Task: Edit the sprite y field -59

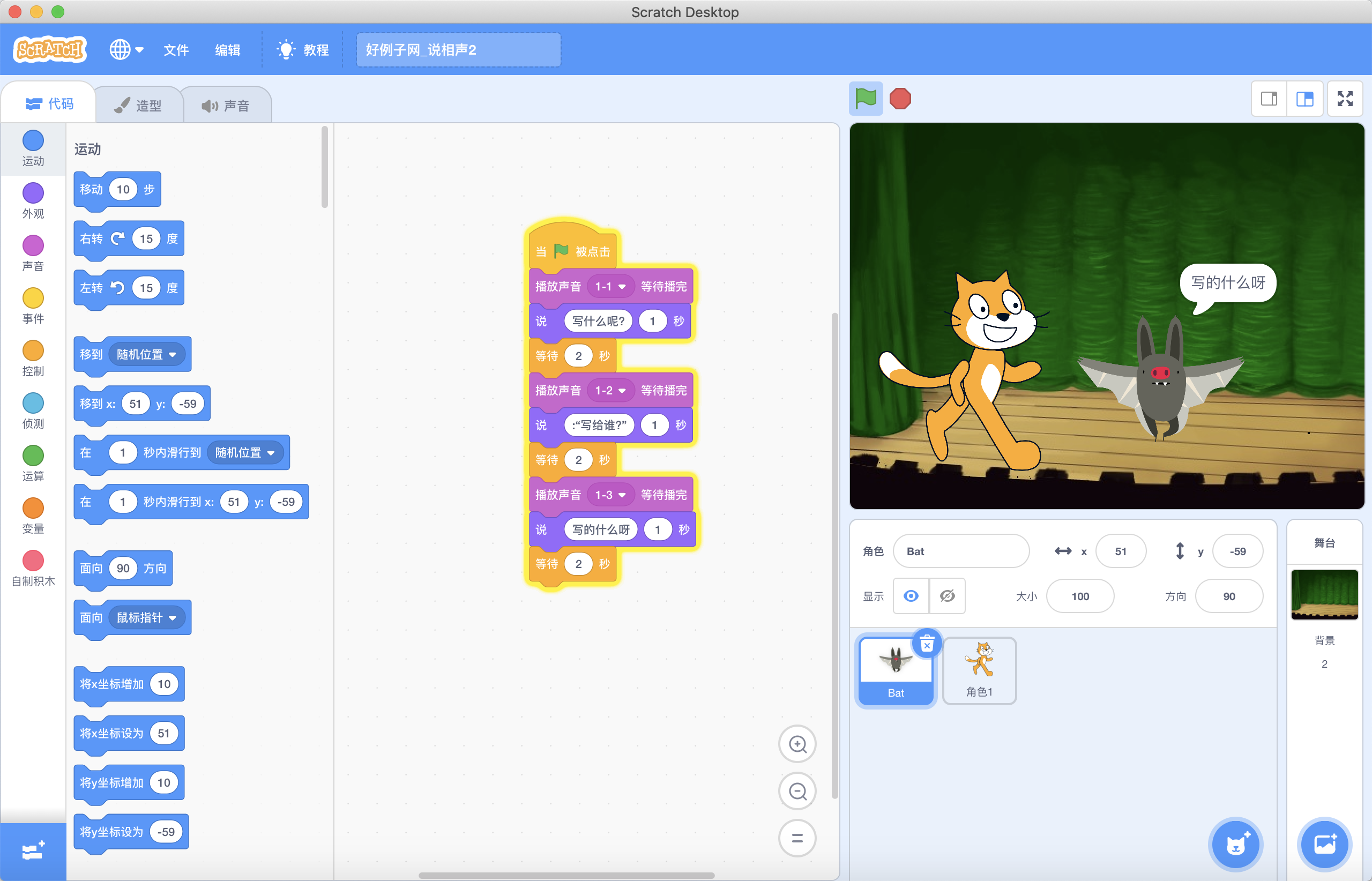Action: pyautogui.click(x=1237, y=551)
